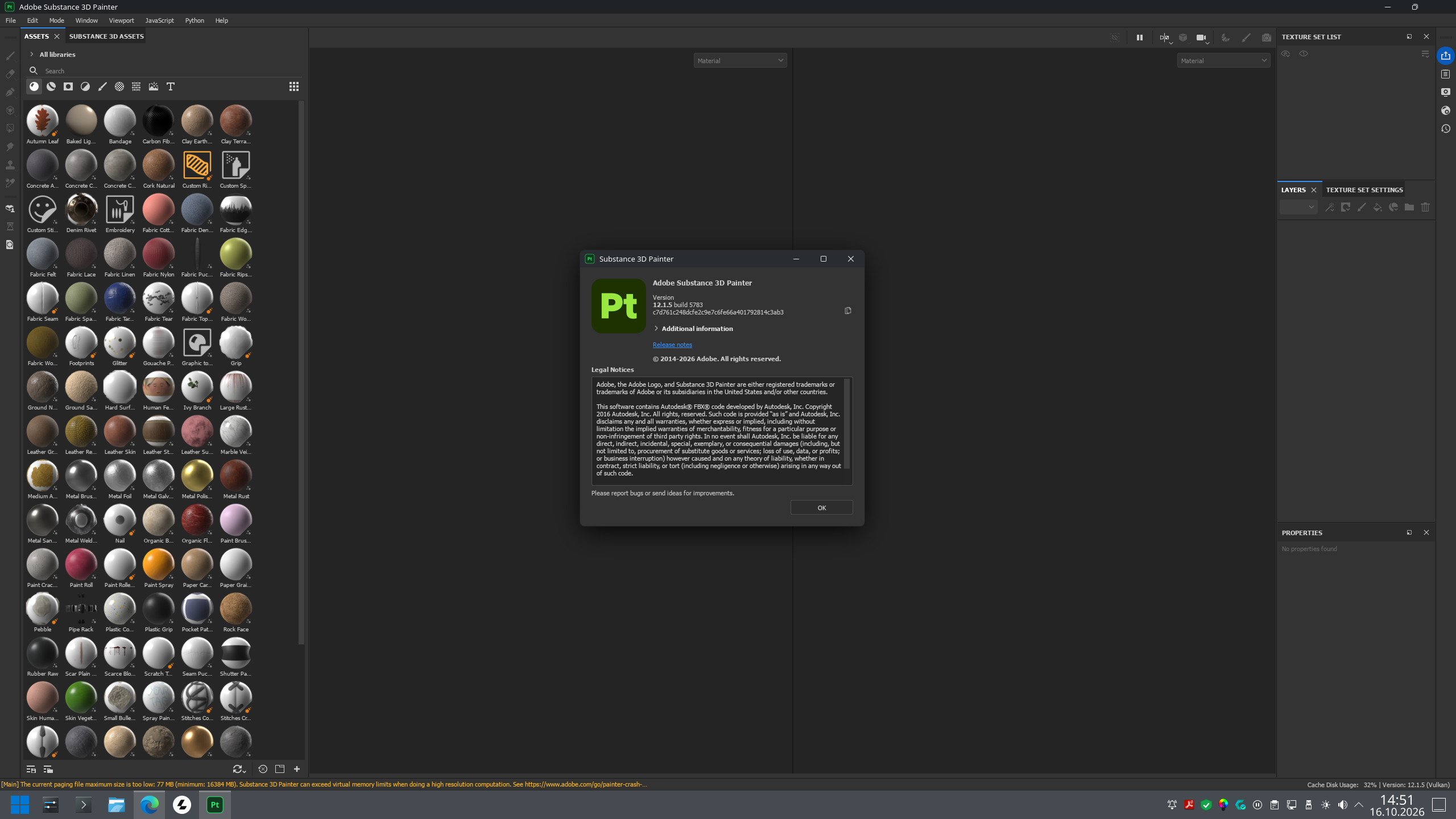The image size is (1456, 819).
Task: Open Shader settings icon in right dock
Action: tap(1446, 110)
